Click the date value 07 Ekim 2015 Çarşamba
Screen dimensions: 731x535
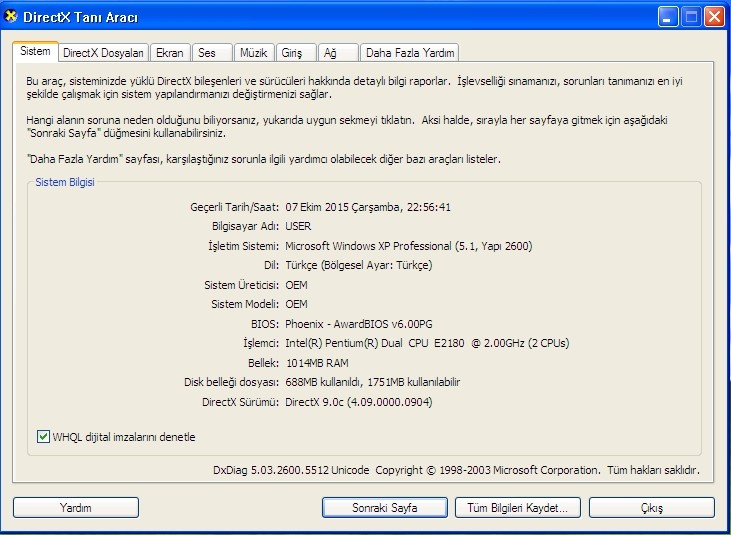pos(368,207)
